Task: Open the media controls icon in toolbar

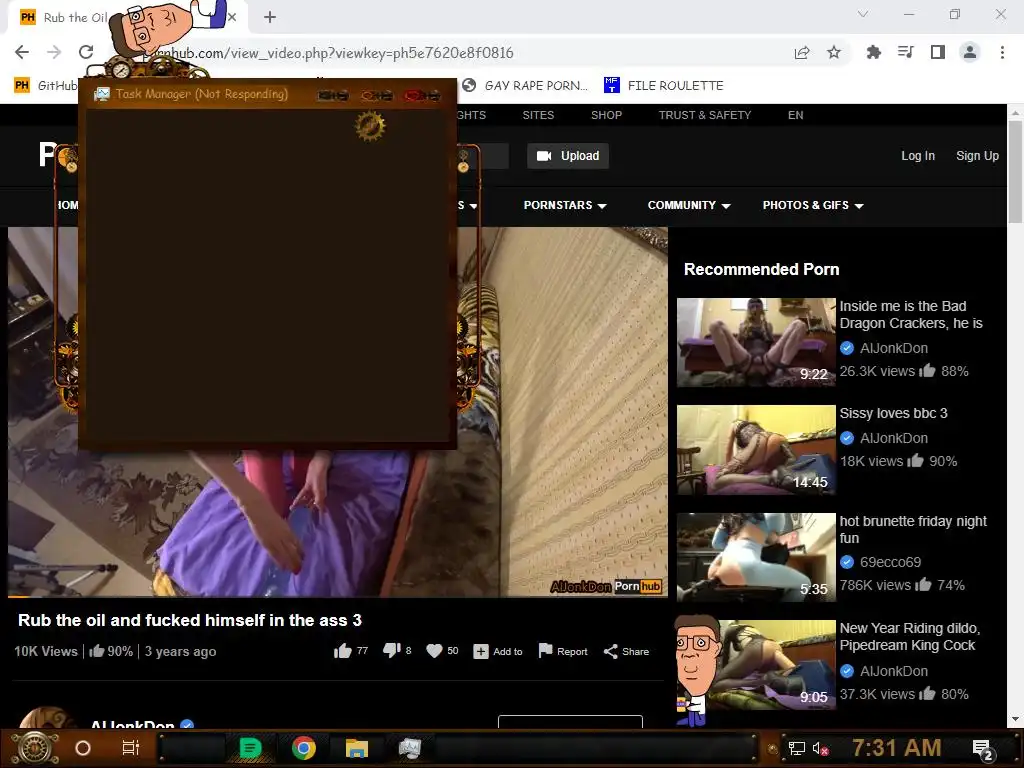Action: coord(905,52)
